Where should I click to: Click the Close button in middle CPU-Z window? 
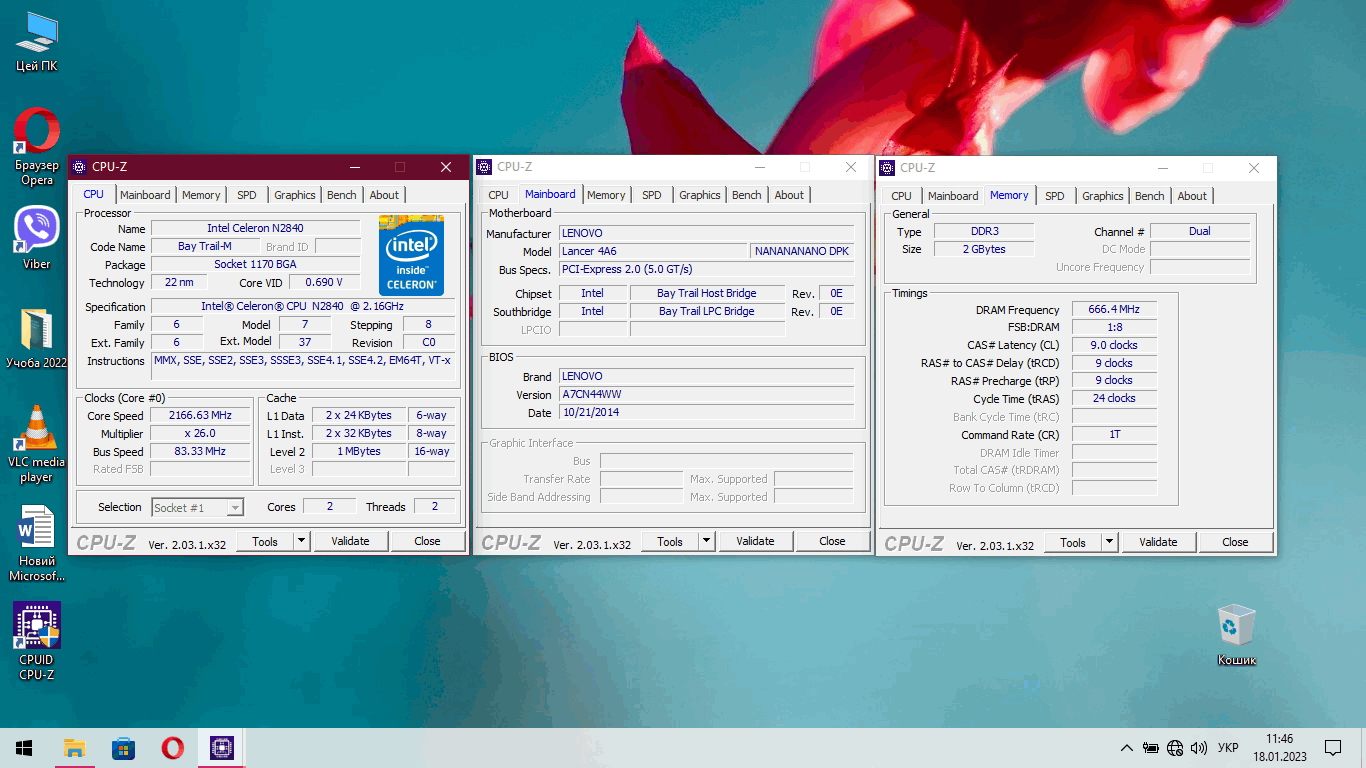(x=832, y=541)
